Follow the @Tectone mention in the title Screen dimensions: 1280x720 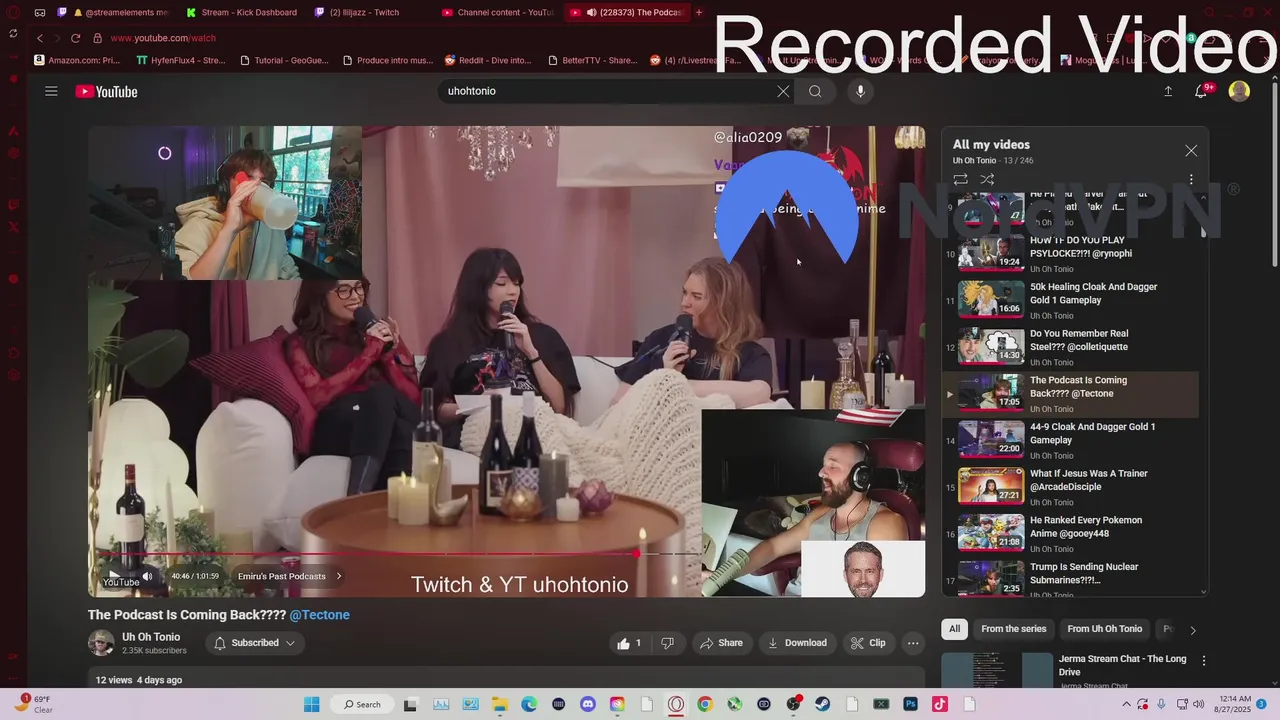click(320, 615)
